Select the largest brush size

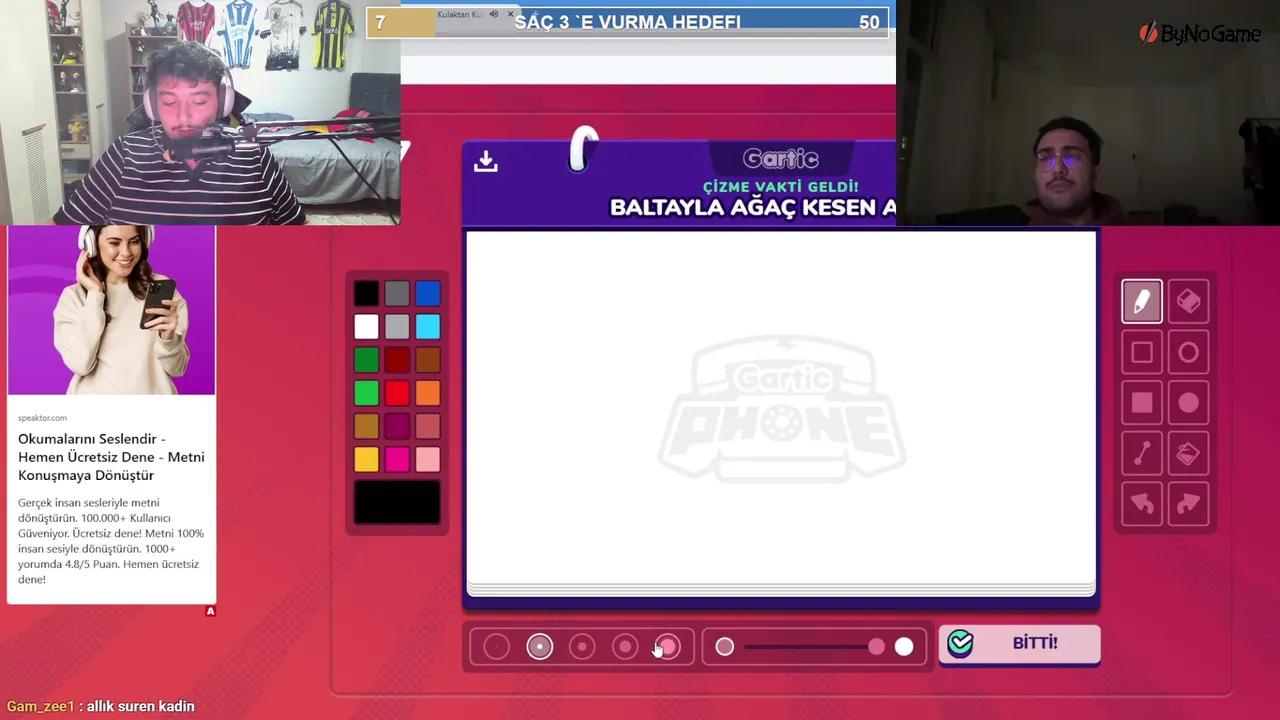667,647
